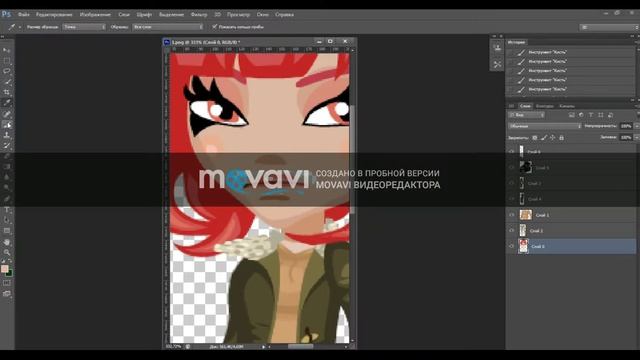Open the 'Редактирование' menu

tap(54, 14)
